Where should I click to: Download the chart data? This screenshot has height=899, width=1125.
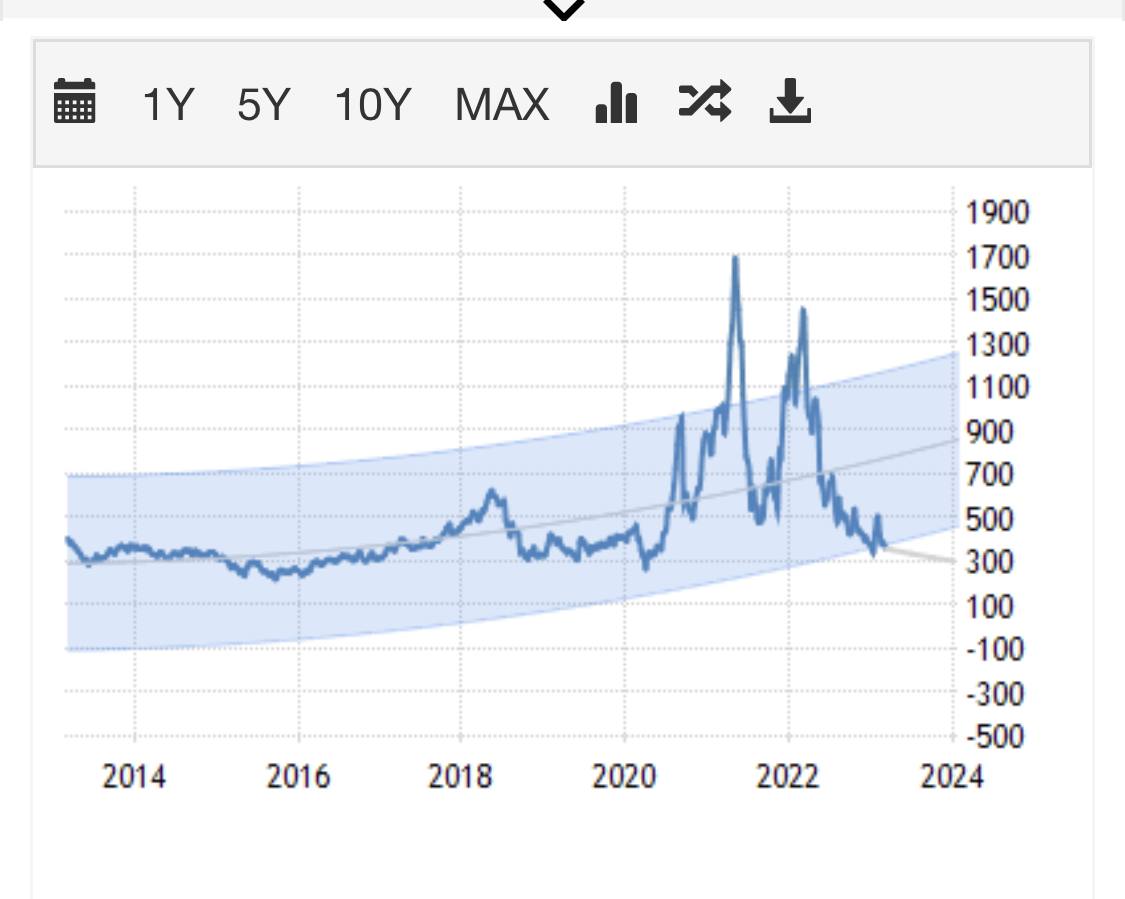[790, 101]
